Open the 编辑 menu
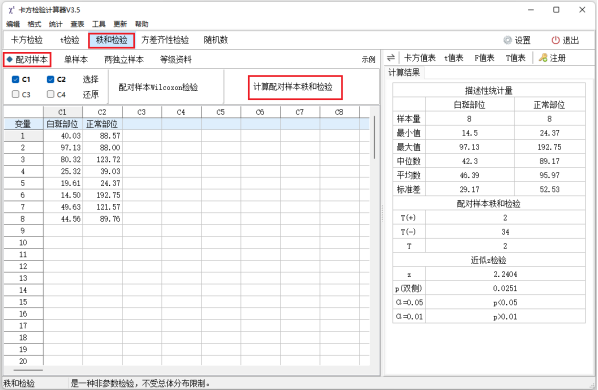The width and height of the screenshot is (598, 390). pyautogui.click(x=13, y=24)
